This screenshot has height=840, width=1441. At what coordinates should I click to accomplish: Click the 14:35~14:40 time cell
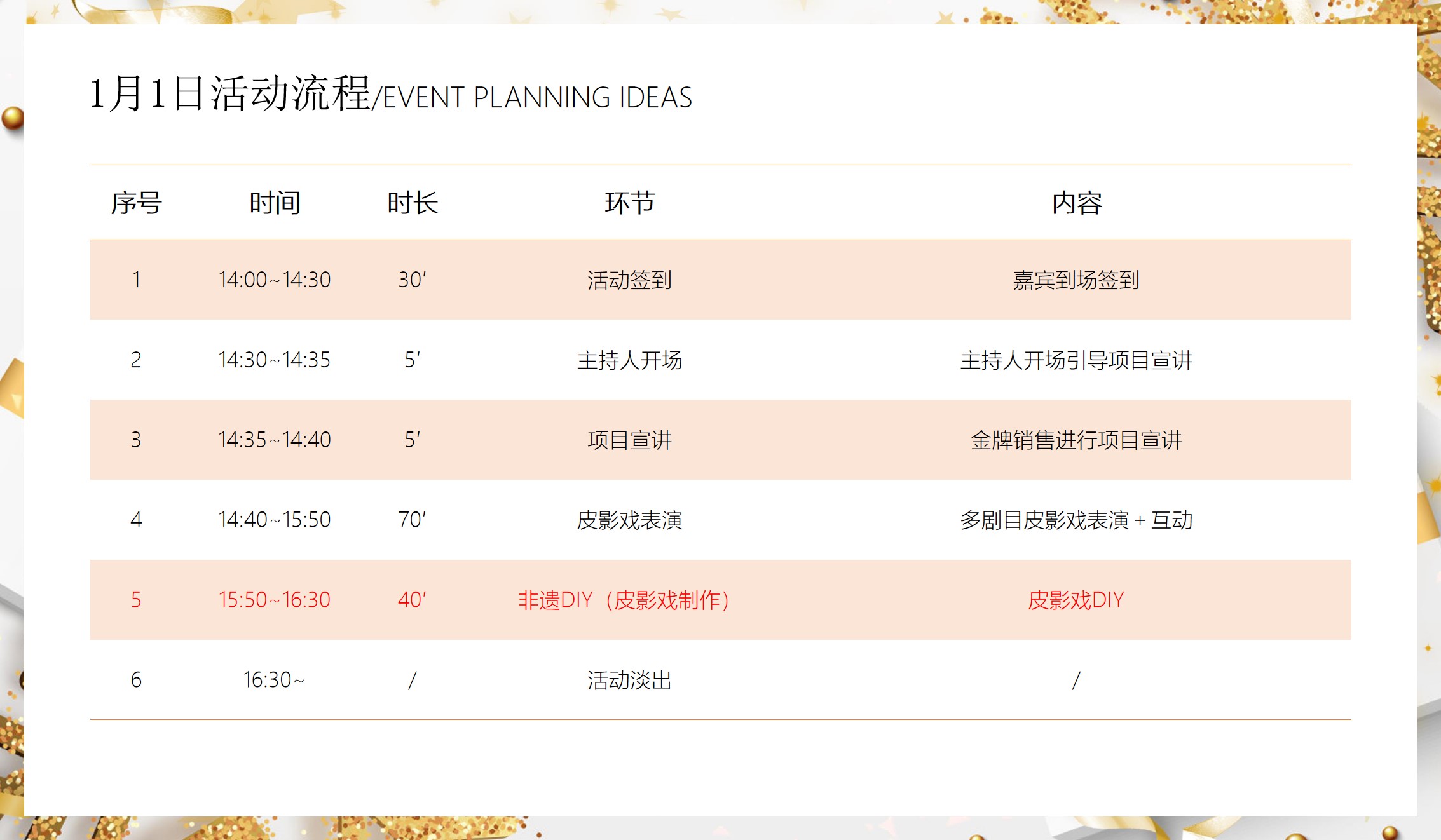tap(275, 440)
